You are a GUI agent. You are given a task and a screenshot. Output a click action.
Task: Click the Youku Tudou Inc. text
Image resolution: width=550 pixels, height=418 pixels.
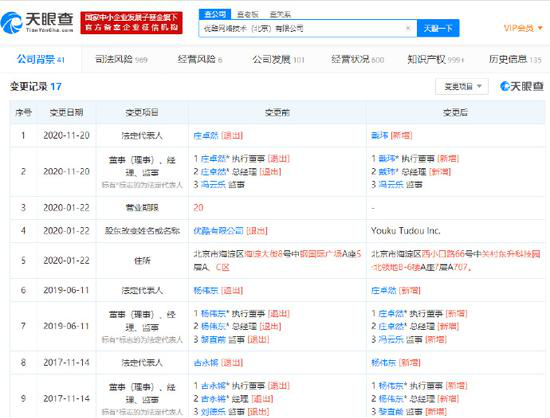(405, 231)
